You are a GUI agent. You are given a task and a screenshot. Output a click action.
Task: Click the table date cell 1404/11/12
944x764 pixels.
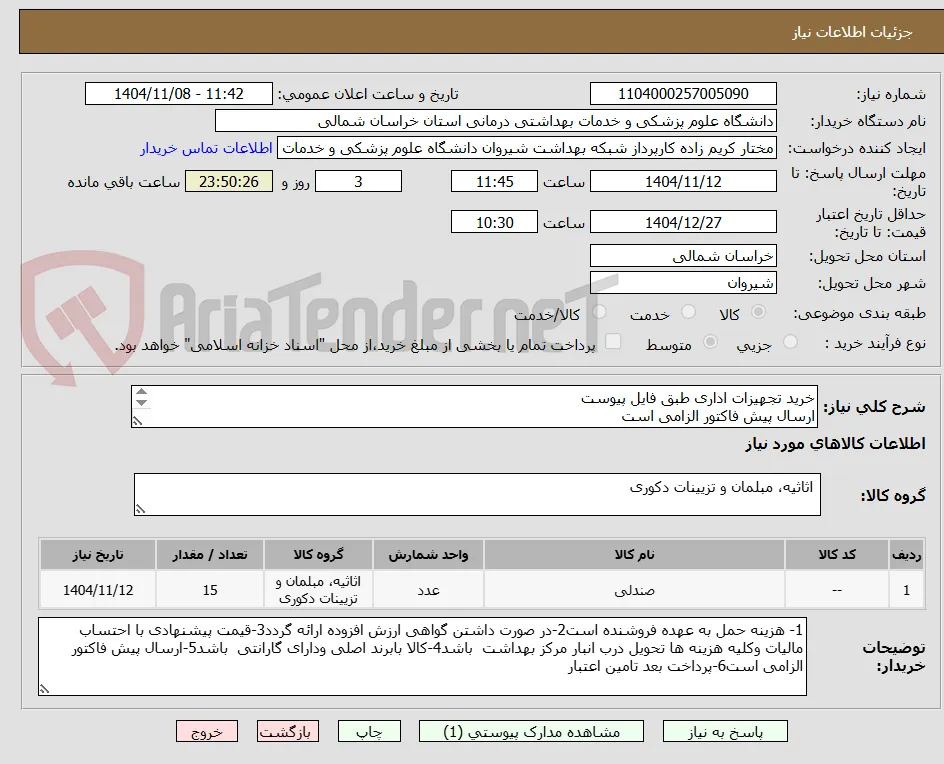pyautogui.click(x=98, y=590)
